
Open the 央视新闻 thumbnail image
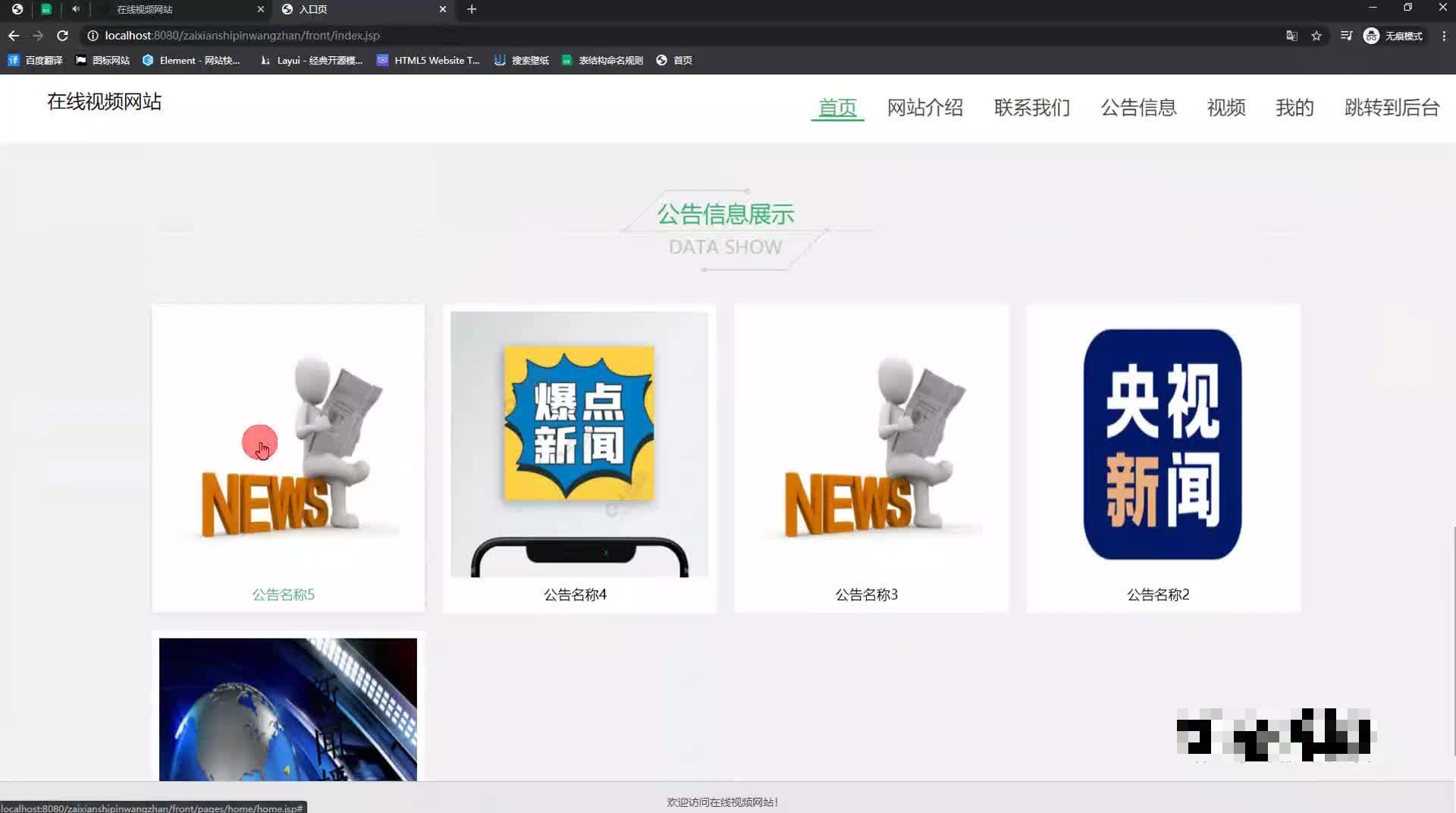1163,444
